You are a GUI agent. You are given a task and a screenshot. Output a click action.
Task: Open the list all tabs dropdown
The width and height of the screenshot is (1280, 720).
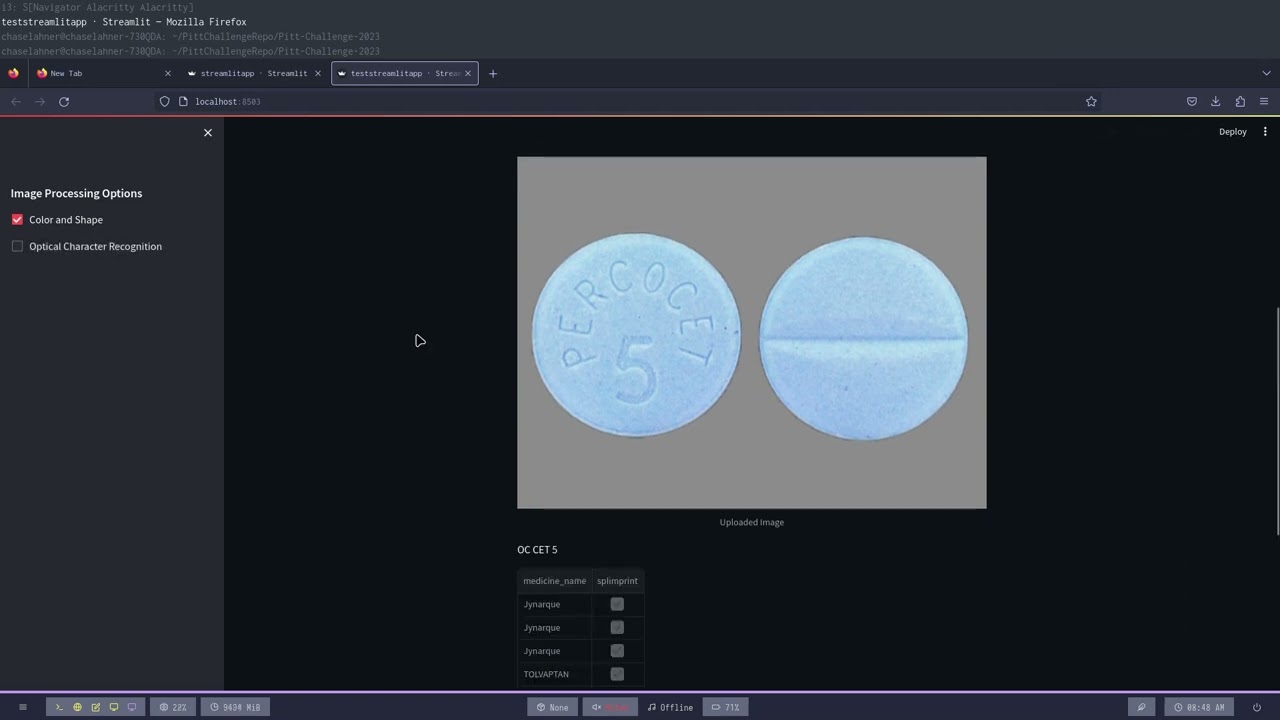pyautogui.click(x=1266, y=73)
